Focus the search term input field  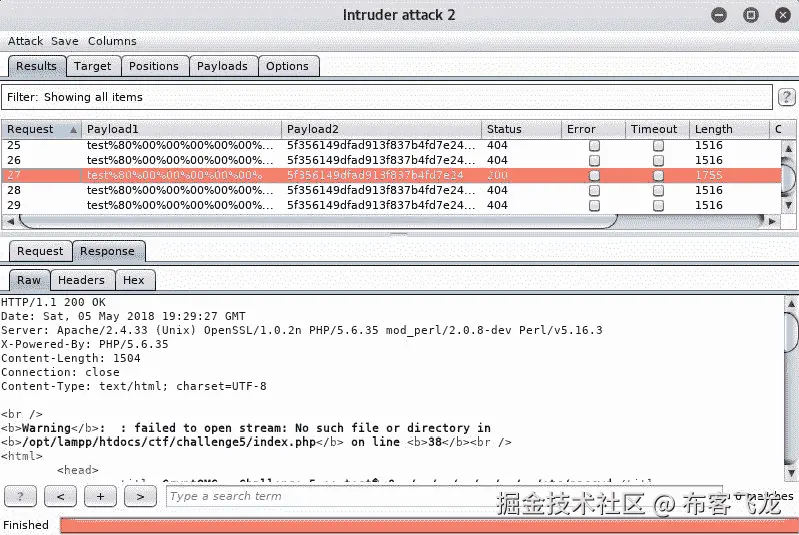tap(443, 496)
